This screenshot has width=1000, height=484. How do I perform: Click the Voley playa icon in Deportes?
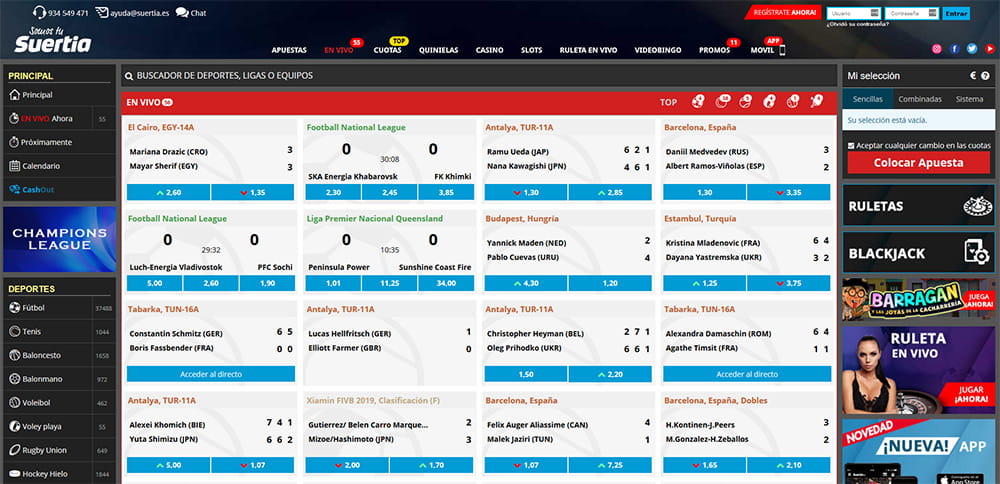(x=15, y=426)
